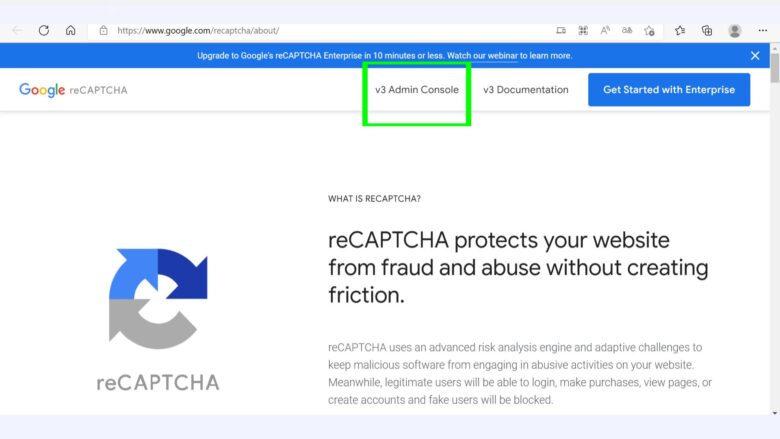Image resolution: width=780 pixels, height=439 pixels.
Task: Click the Google reCAPTCHA logo
Action: point(73,90)
